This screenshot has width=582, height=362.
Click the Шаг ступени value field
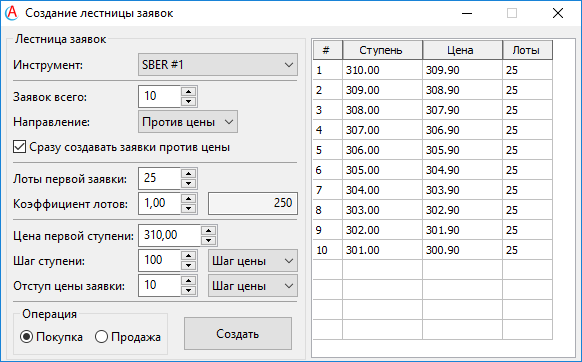160,260
